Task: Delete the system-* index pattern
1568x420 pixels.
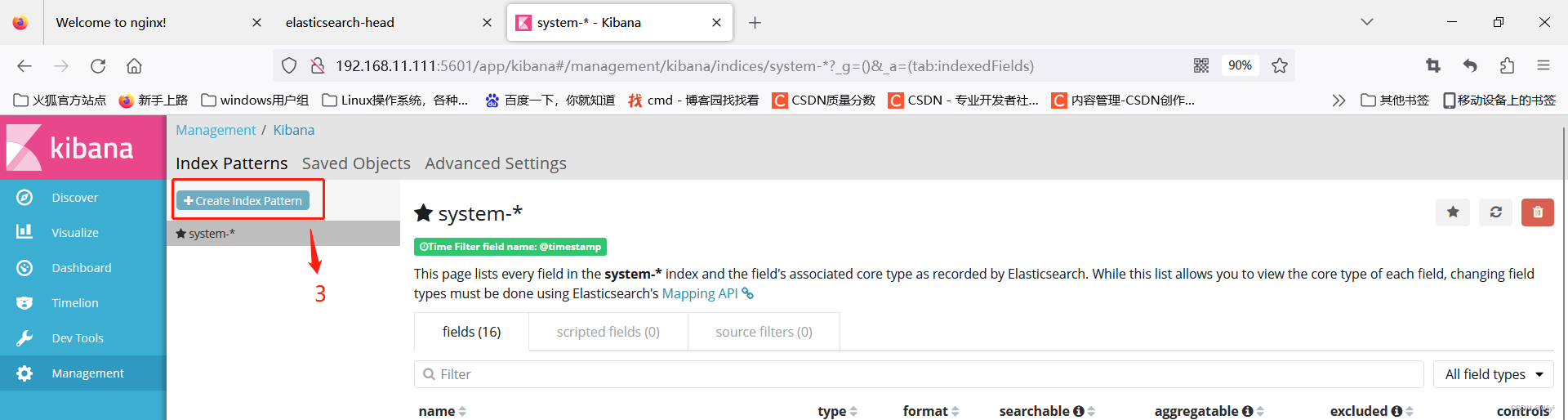Action: [x=1538, y=212]
